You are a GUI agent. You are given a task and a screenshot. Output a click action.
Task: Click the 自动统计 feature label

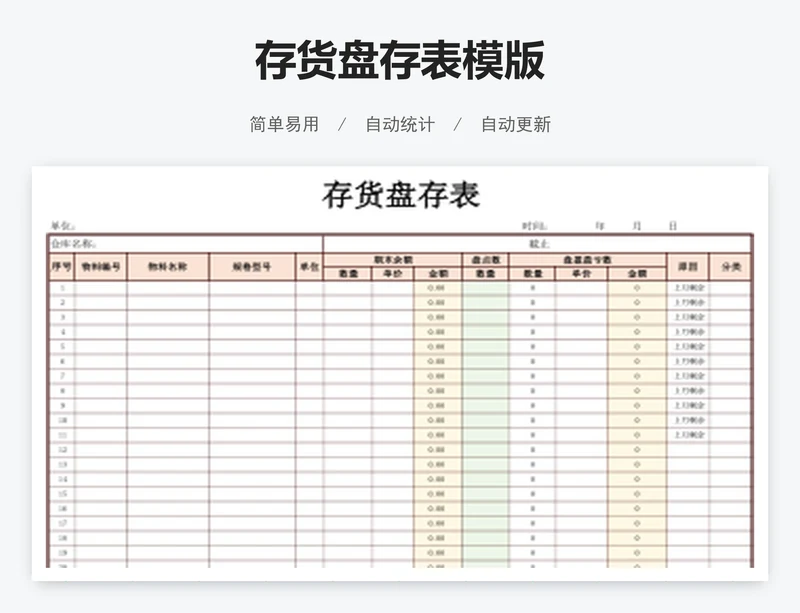coord(400,124)
